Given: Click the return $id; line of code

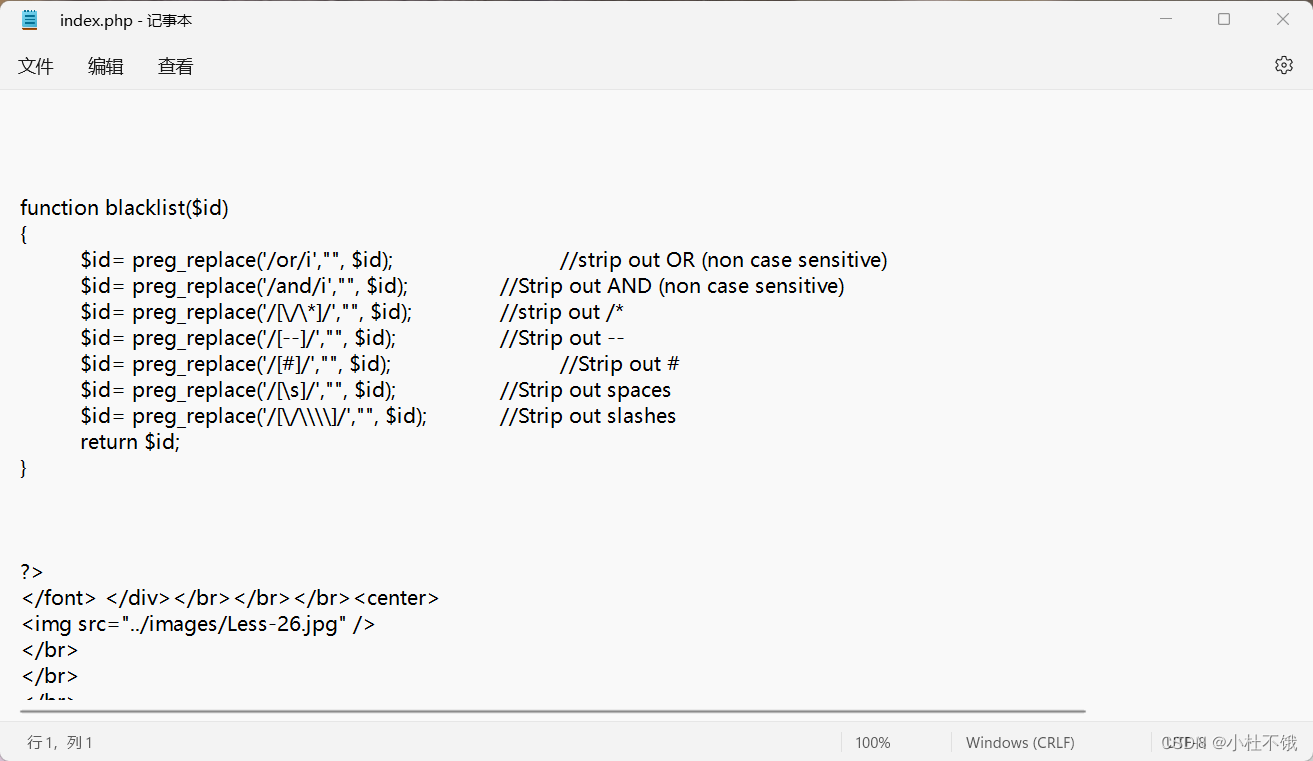Looking at the screenshot, I should click(x=130, y=441).
